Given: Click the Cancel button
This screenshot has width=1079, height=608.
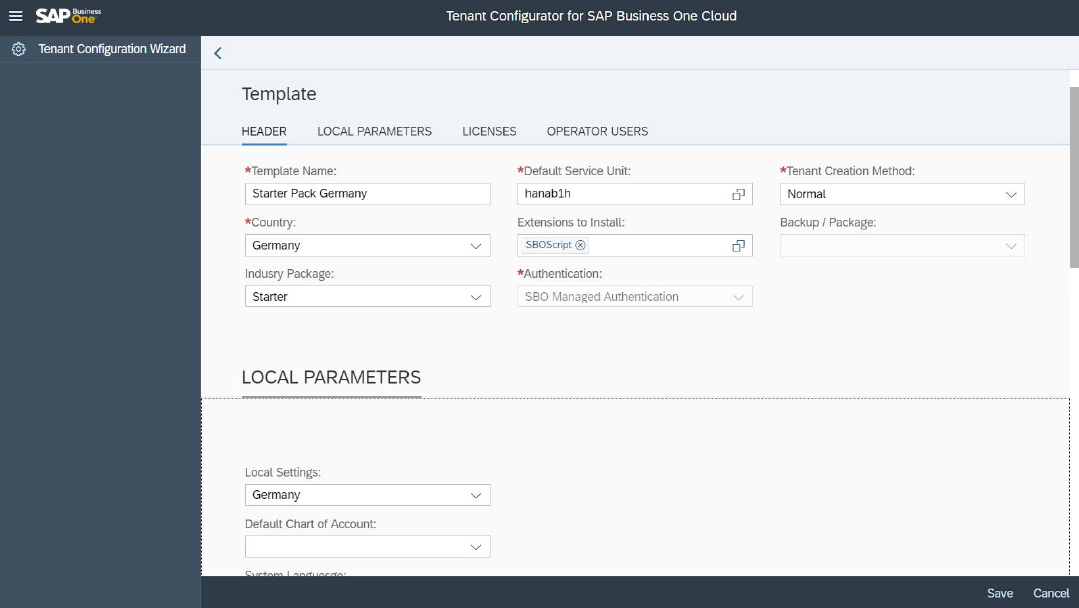Looking at the screenshot, I should 1051,593.
